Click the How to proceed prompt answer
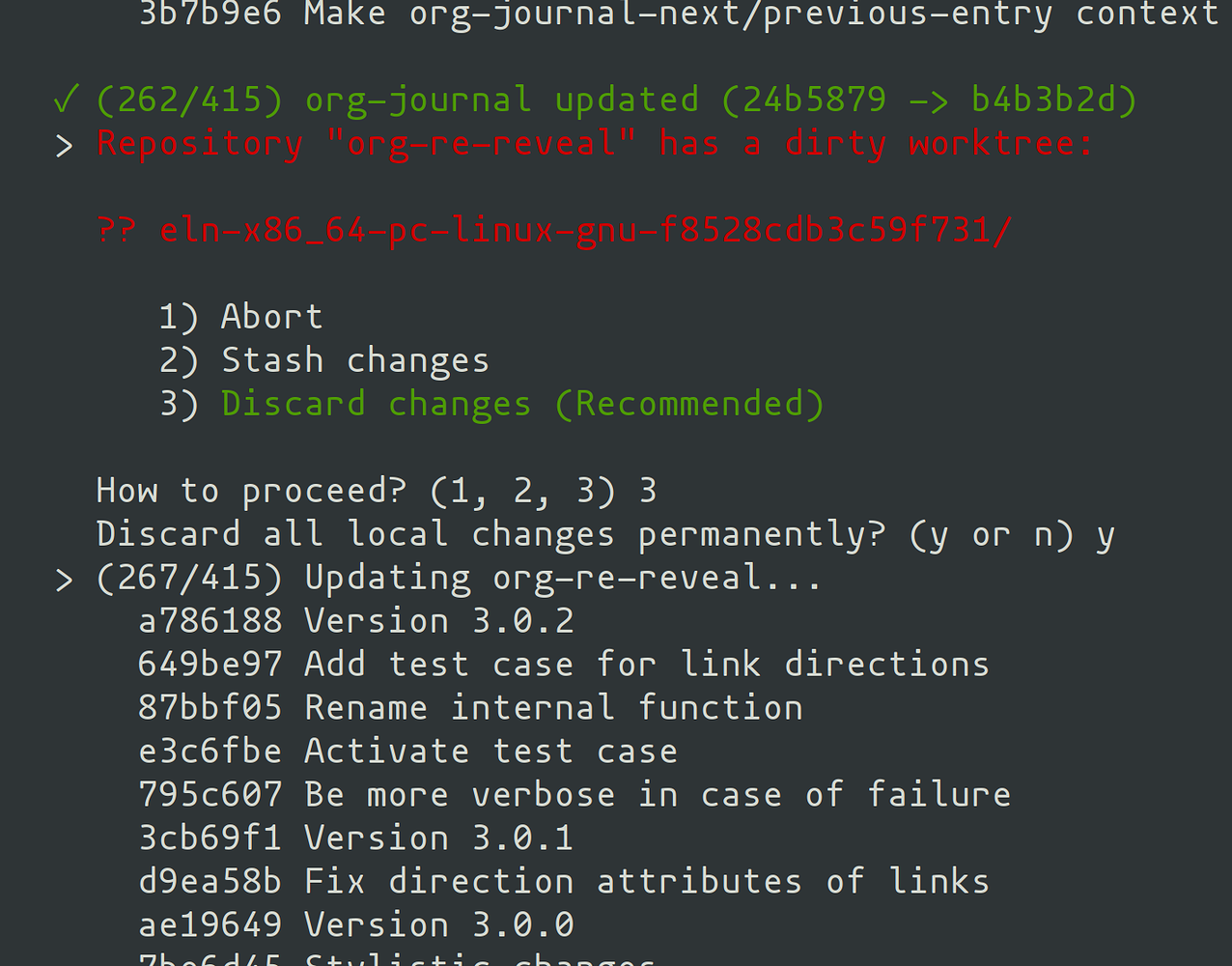 click(648, 491)
